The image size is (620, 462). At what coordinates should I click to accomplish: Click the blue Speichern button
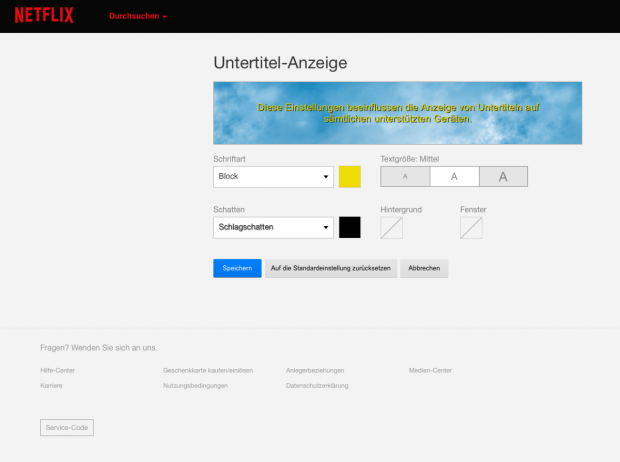(237, 269)
